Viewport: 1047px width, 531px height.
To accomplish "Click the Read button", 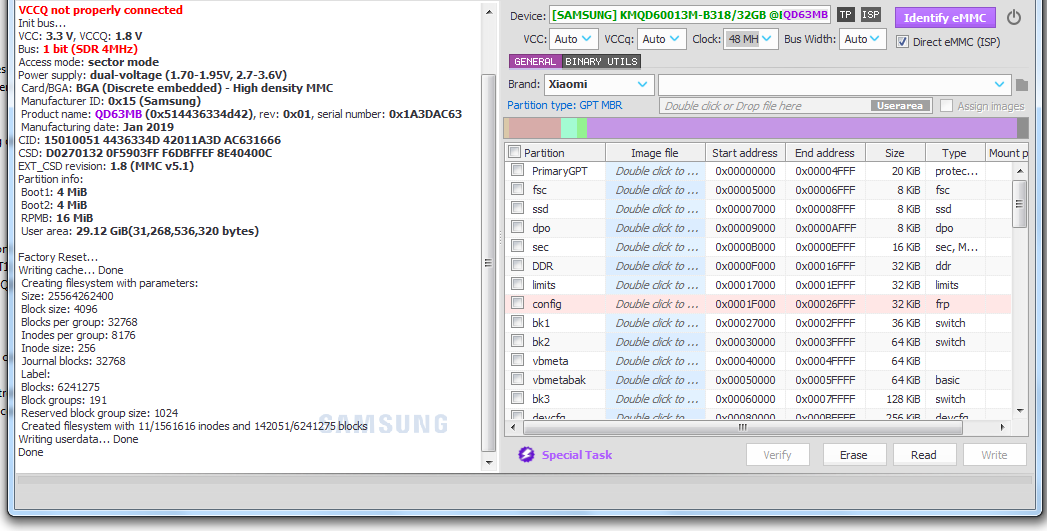I will point(923,455).
